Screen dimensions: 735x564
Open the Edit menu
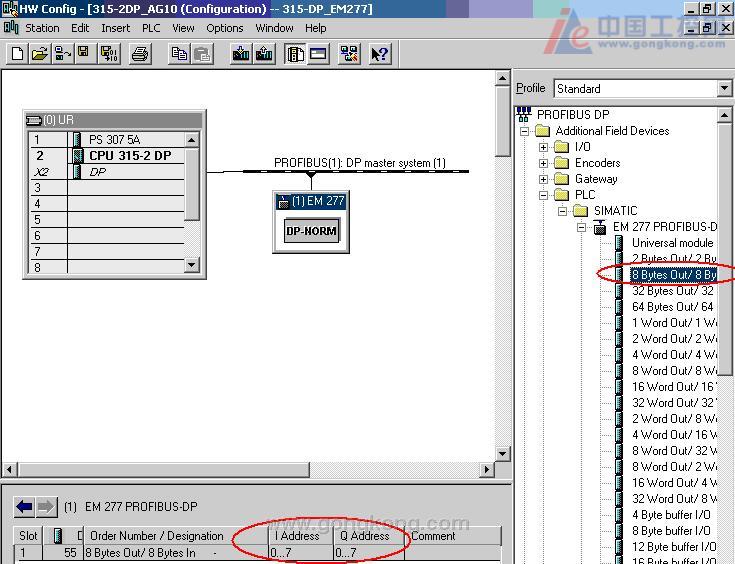[80, 28]
